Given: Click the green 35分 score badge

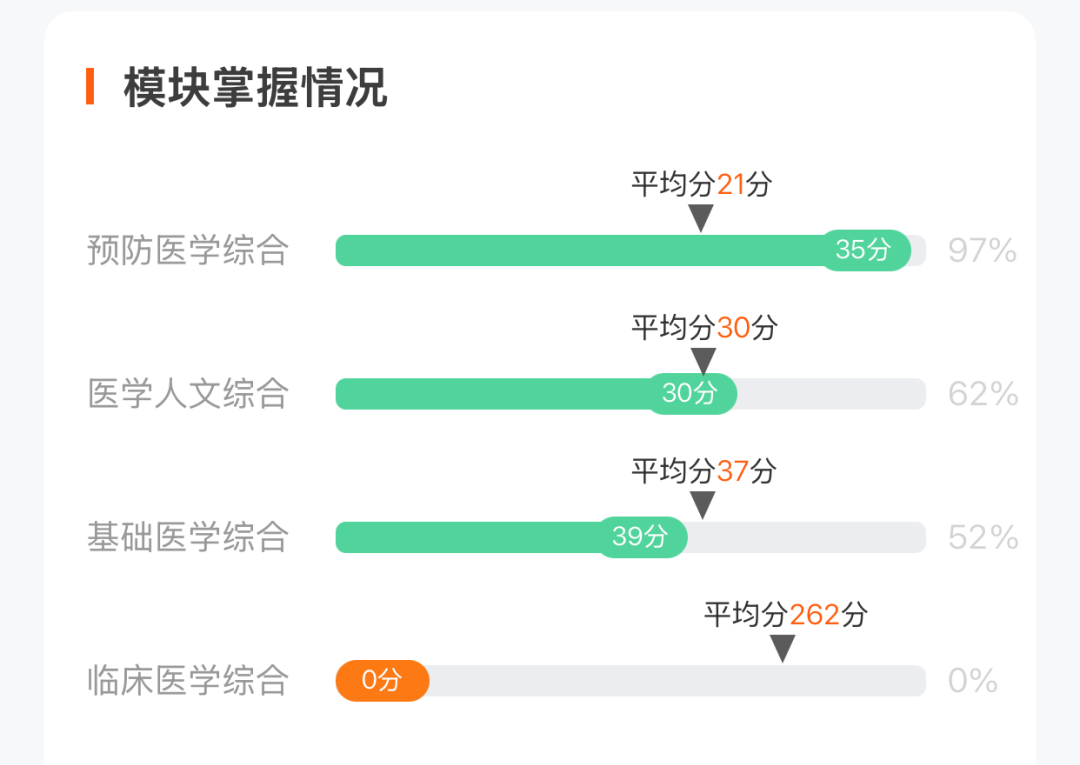Looking at the screenshot, I should (x=865, y=250).
